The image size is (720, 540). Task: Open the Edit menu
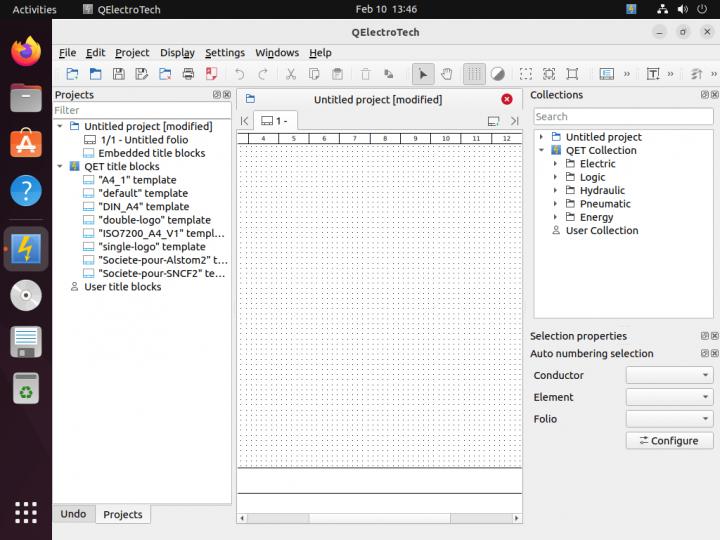coord(96,53)
